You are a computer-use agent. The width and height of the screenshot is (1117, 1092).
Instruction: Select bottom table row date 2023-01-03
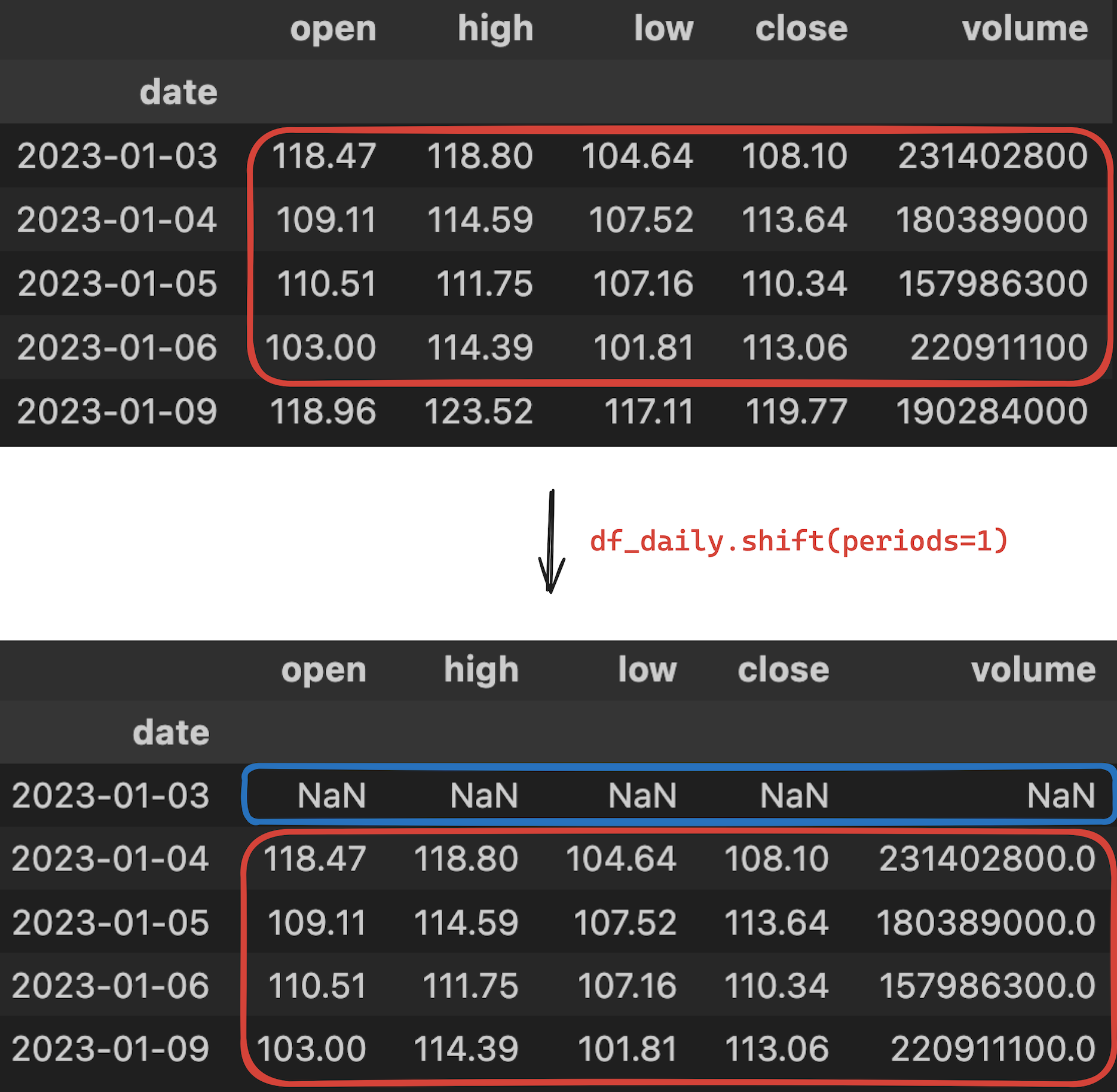111,796
